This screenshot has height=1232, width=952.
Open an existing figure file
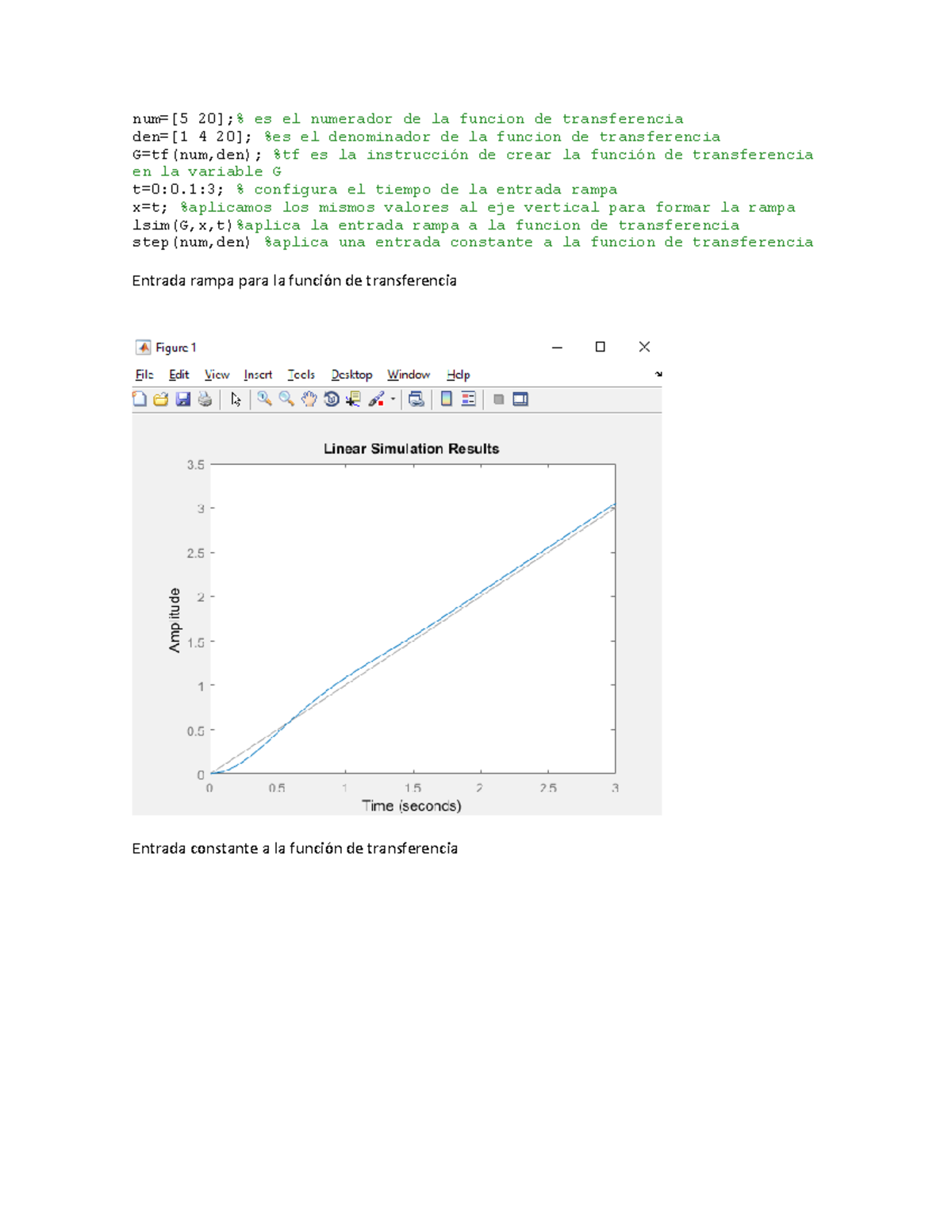click(x=162, y=398)
